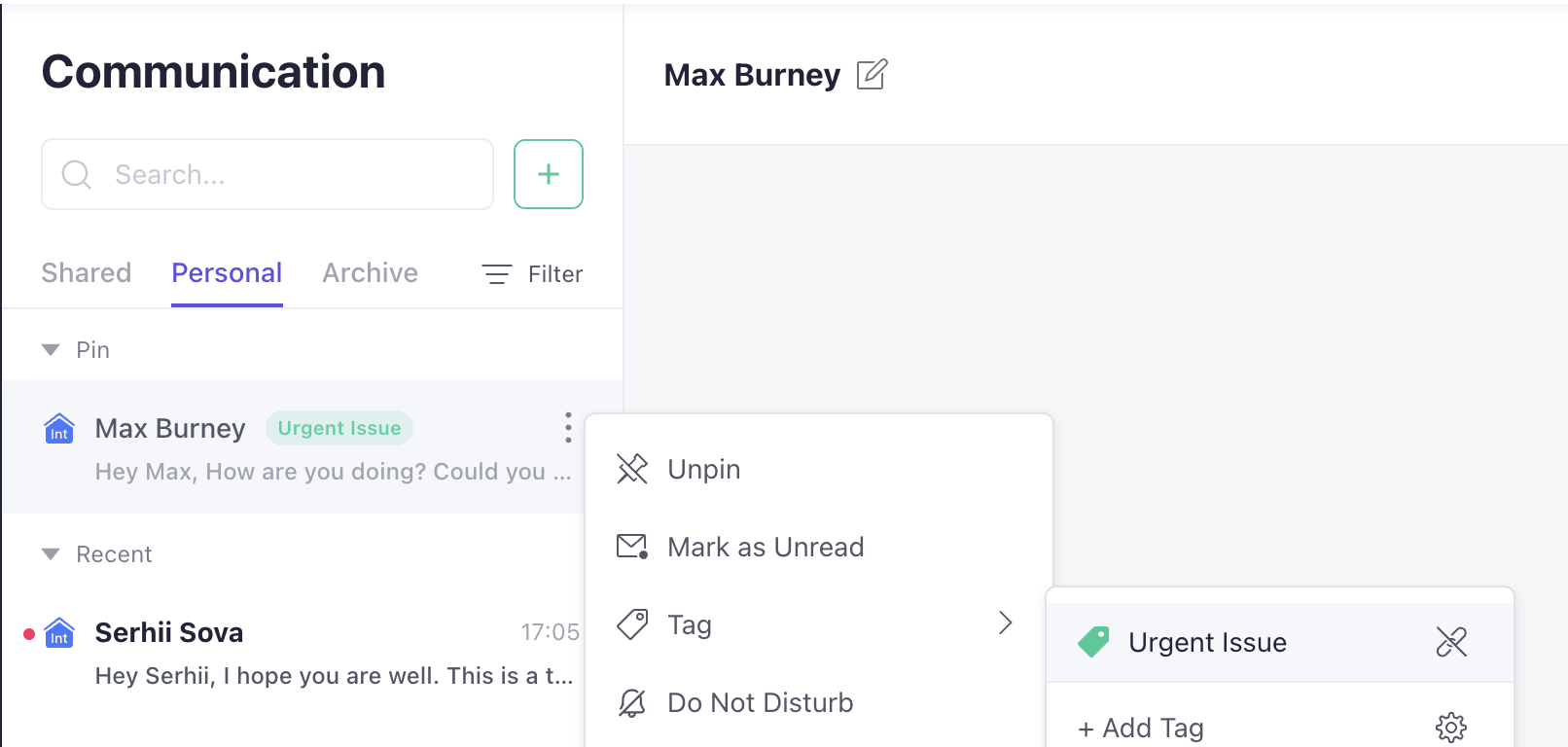Click the green plus new conversation button

(549, 174)
